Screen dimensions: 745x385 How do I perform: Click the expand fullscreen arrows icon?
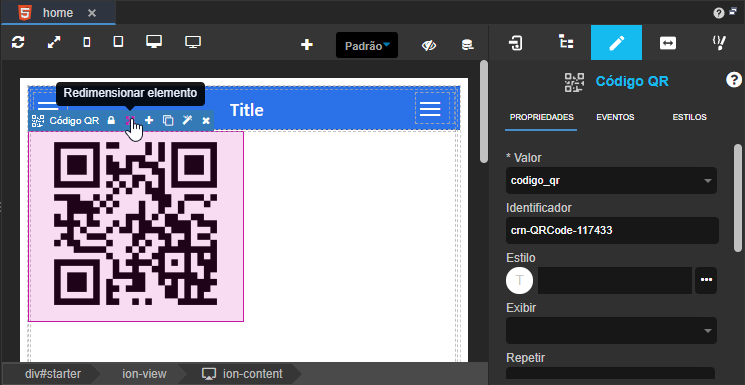pos(54,42)
